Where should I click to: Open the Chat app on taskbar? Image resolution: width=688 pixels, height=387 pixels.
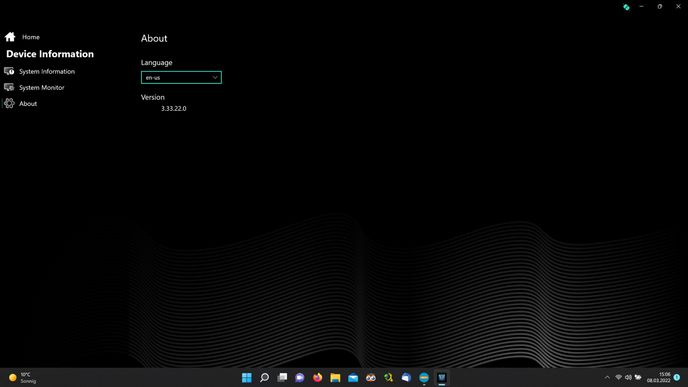tap(300, 377)
